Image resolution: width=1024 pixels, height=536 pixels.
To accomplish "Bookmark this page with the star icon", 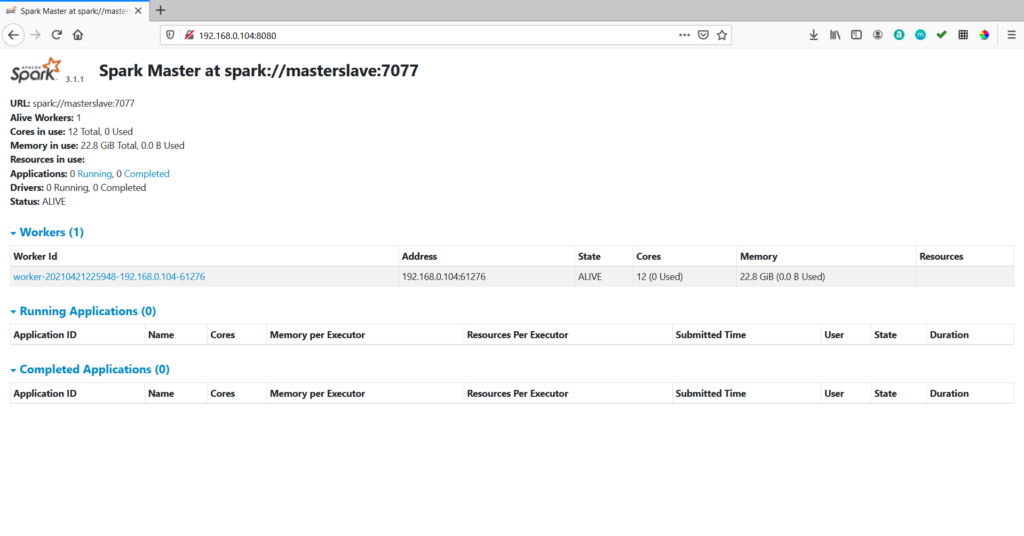I will (722, 34).
